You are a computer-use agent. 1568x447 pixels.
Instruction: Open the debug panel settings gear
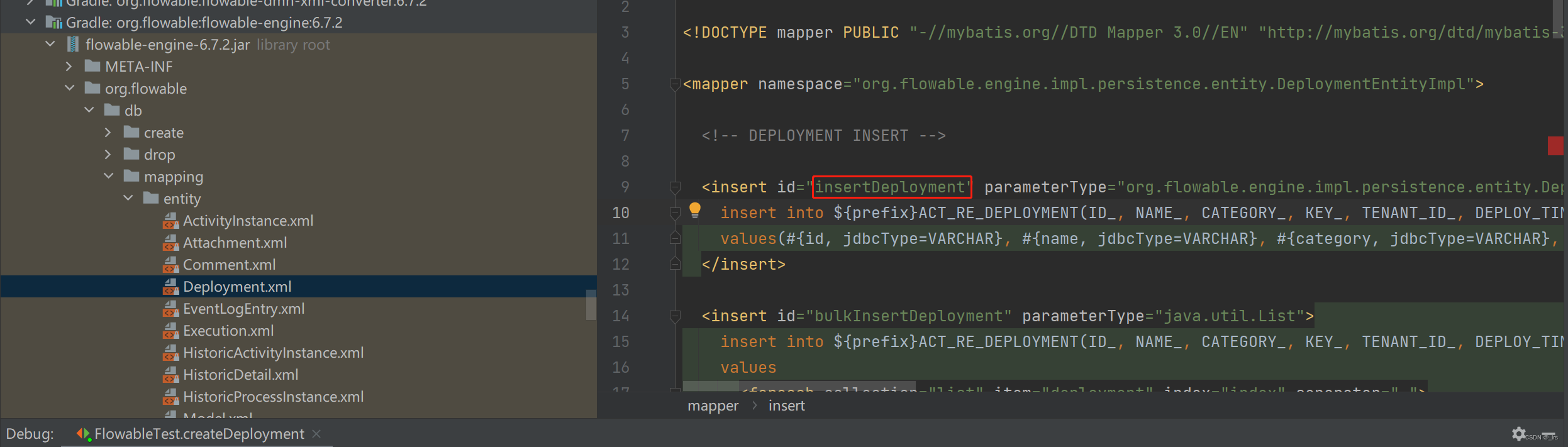coord(1519,434)
